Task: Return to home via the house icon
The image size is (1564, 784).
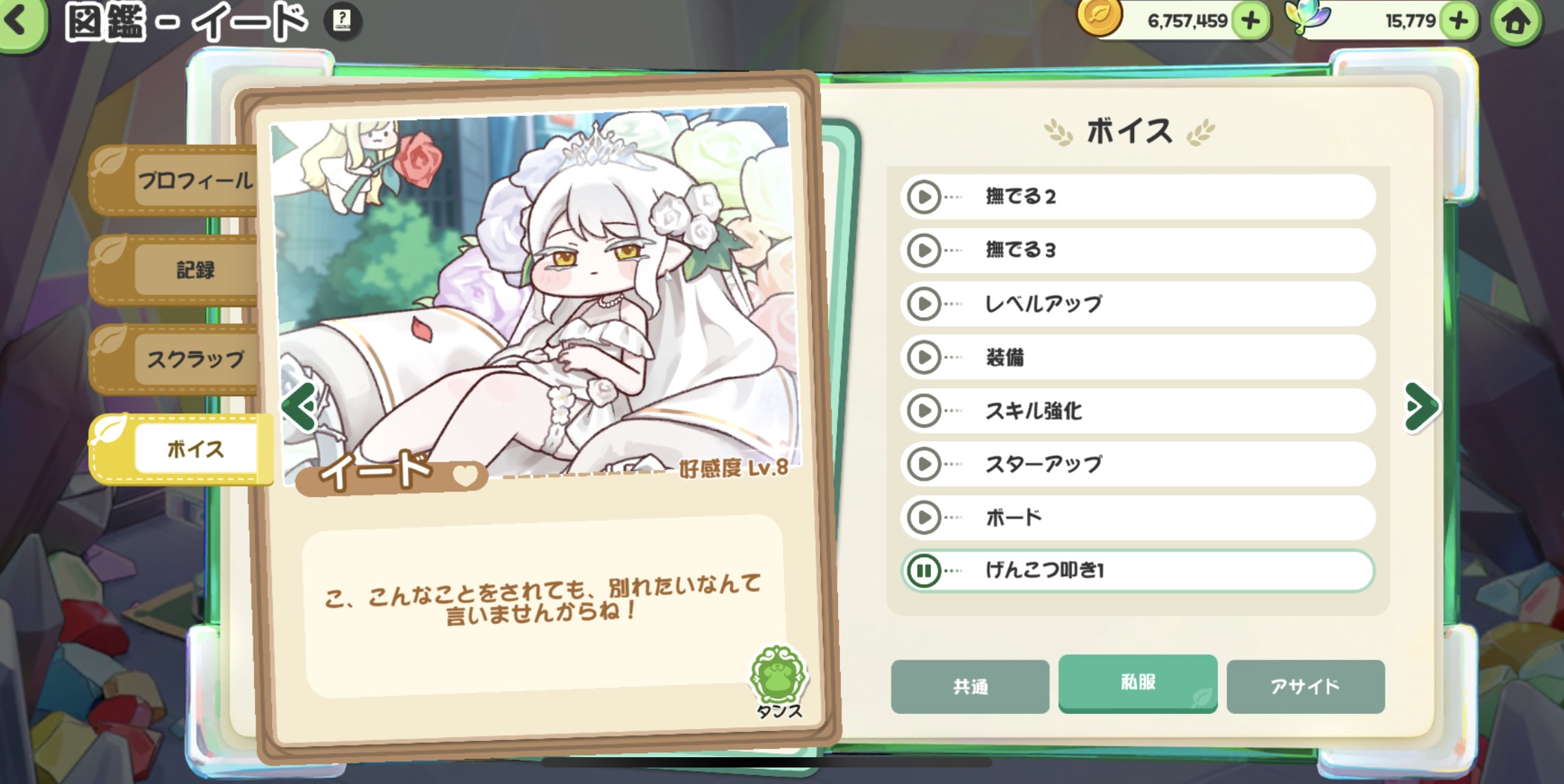Action: pos(1517,21)
